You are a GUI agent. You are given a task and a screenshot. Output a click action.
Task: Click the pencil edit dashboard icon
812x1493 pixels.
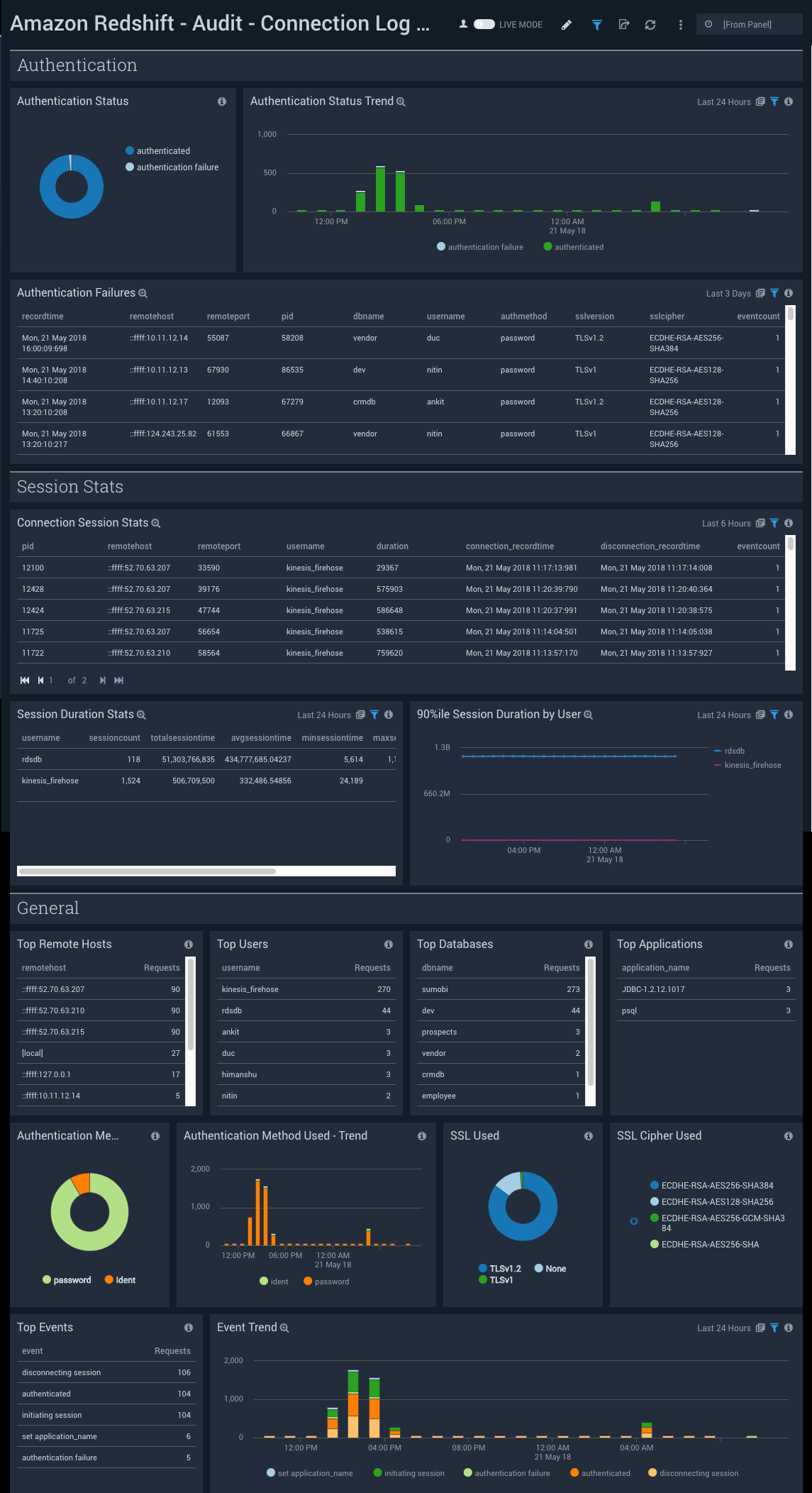(x=567, y=25)
